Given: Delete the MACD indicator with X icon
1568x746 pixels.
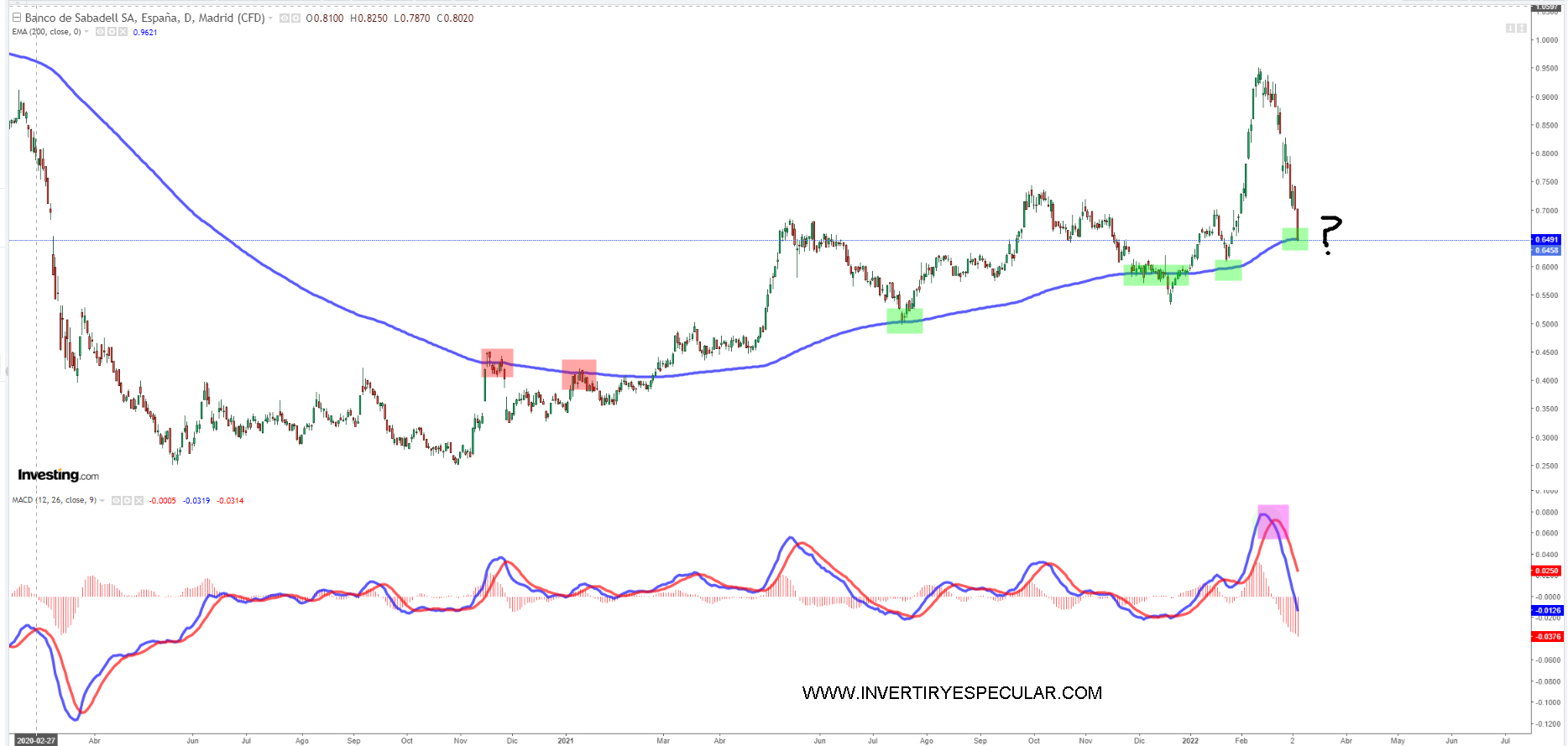Looking at the screenshot, I should tap(139, 501).
